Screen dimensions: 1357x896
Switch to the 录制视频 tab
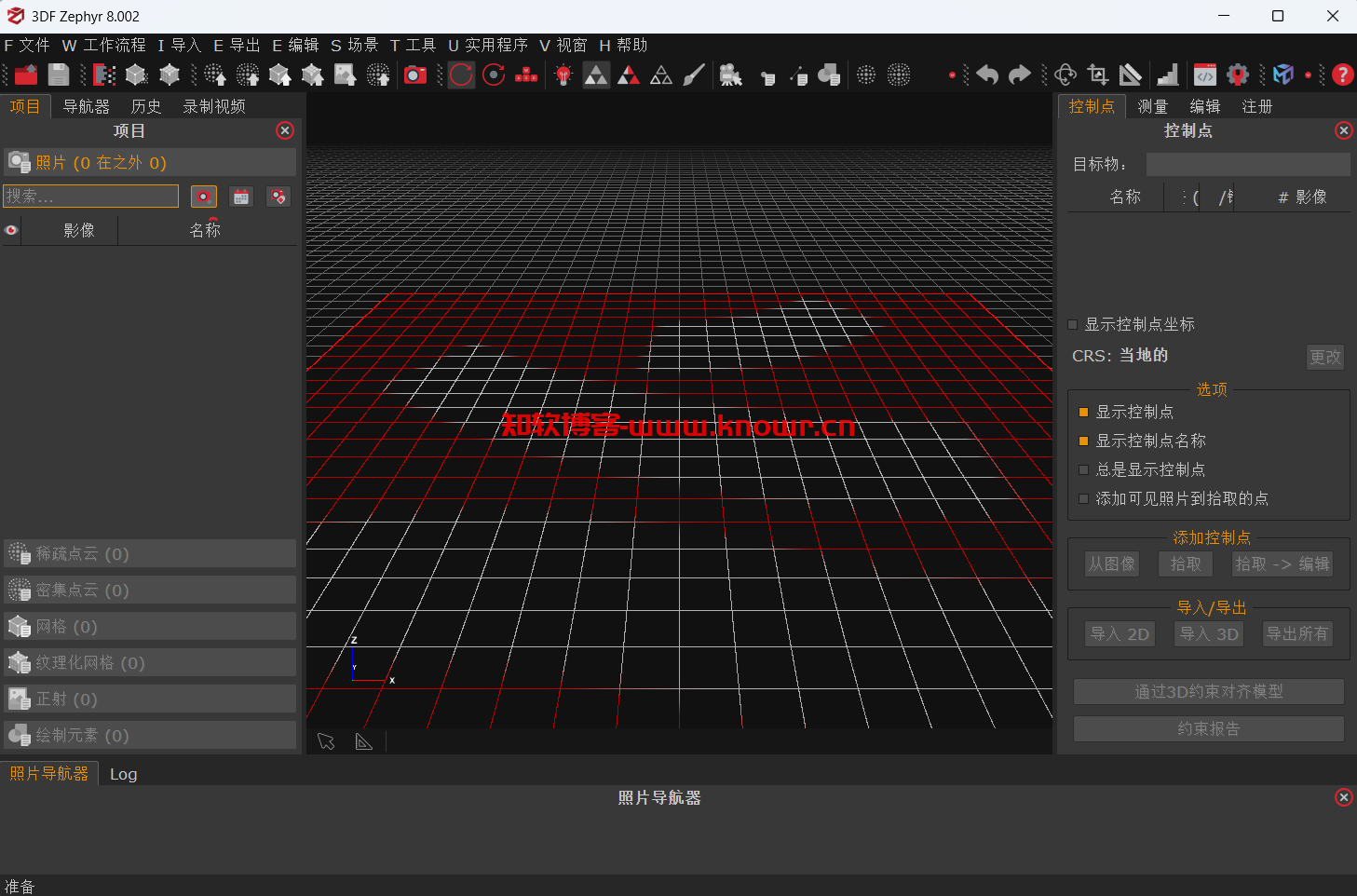pos(214,106)
